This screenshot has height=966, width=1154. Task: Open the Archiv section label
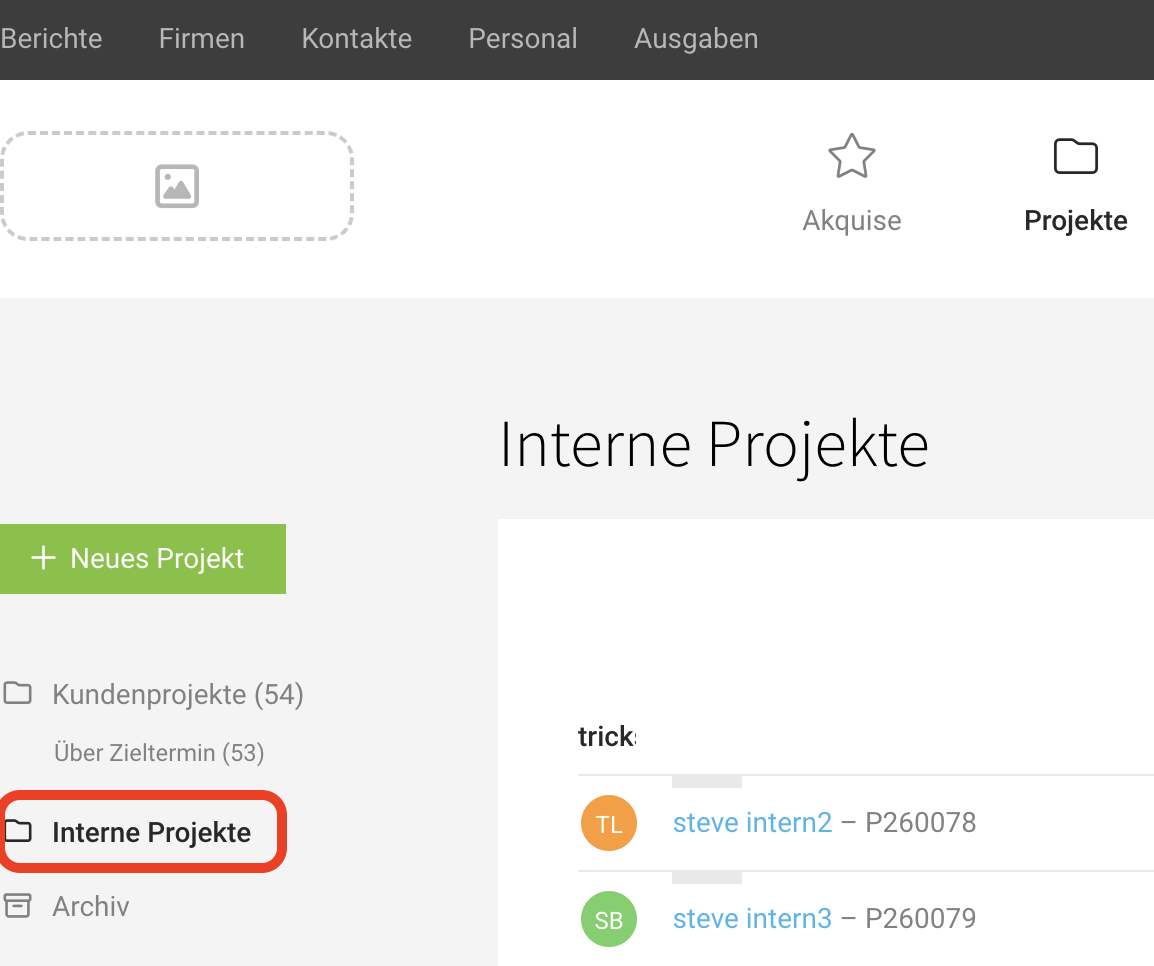[91, 907]
